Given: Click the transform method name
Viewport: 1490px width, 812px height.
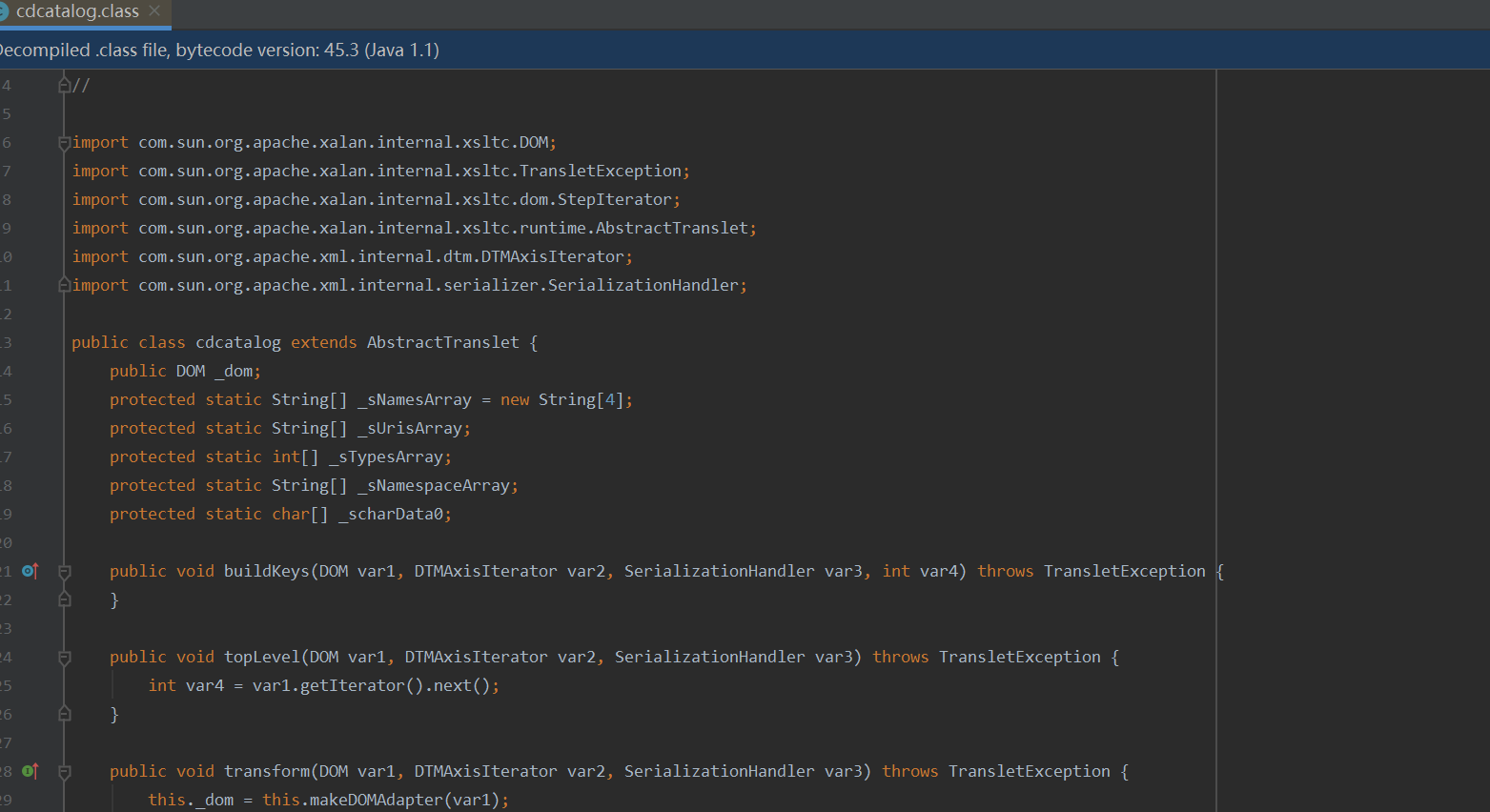Looking at the screenshot, I should click(x=267, y=771).
